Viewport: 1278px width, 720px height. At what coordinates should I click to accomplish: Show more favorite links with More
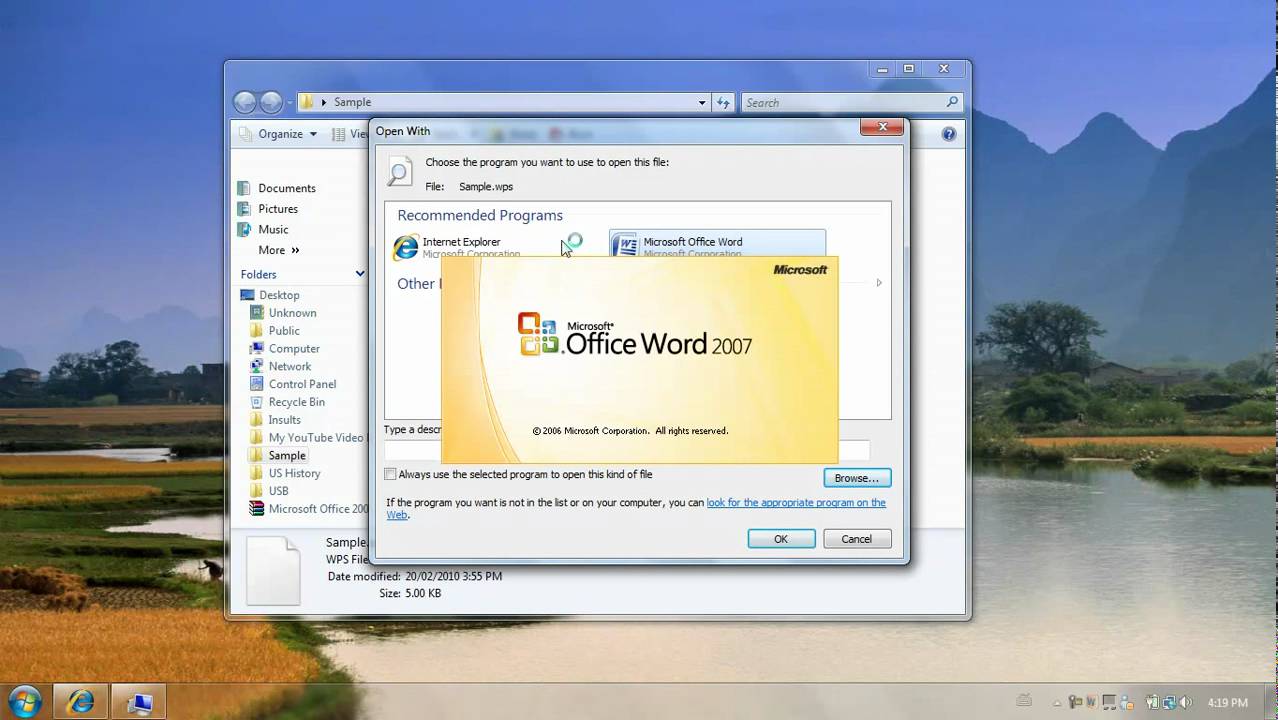(278, 250)
